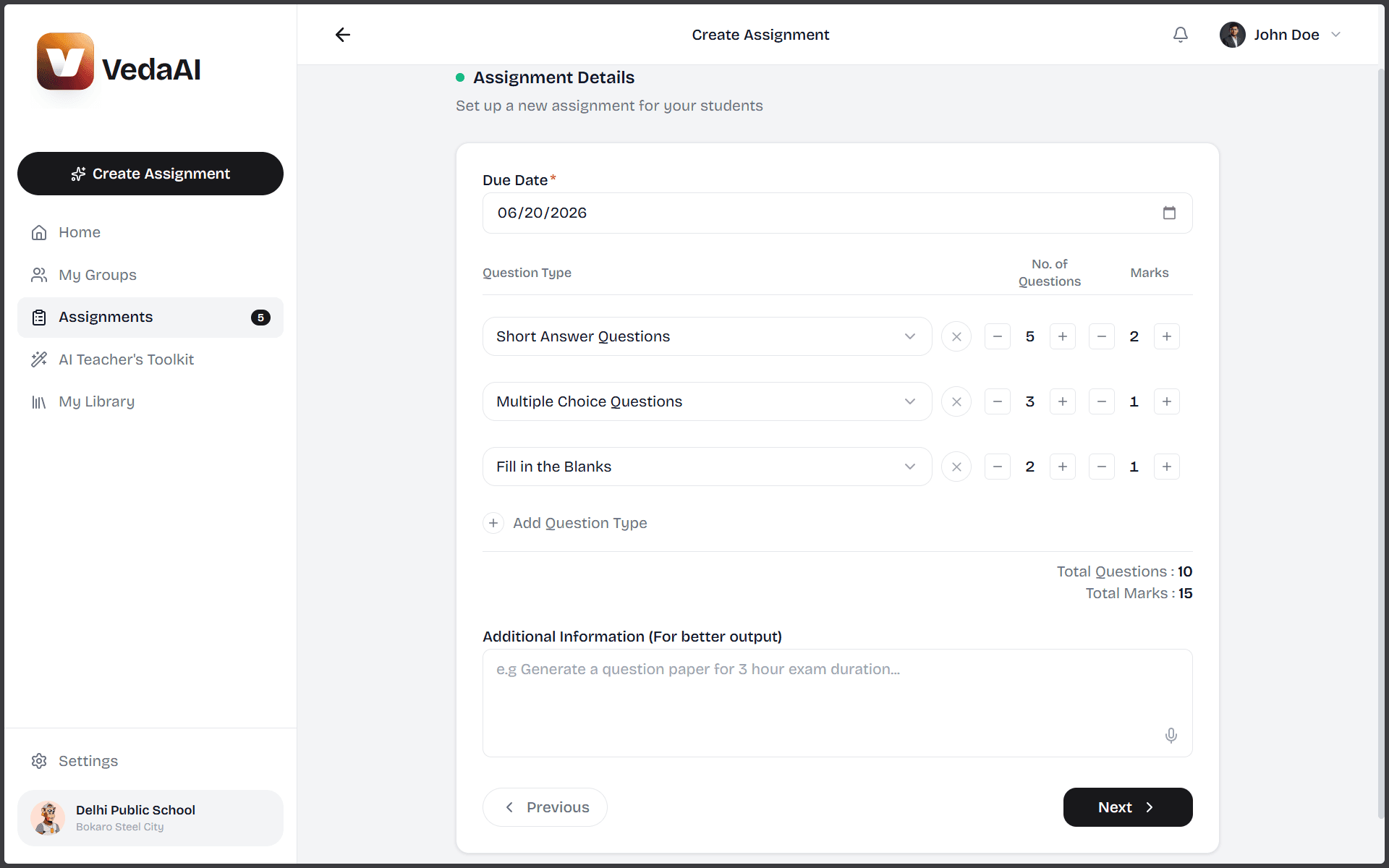Image resolution: width=1389 pixels, height=868 pixels.
Task: Click the Assignment Details heading
Action: point(553,77)
